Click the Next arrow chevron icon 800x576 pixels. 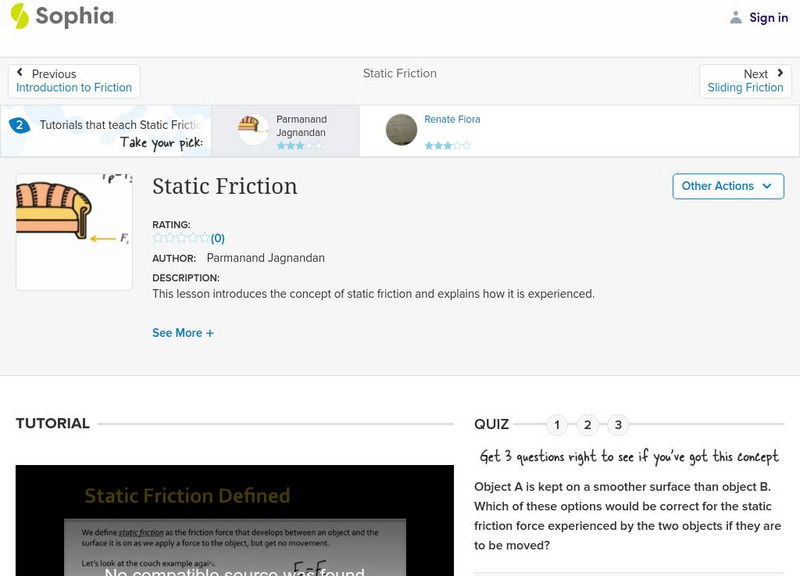click(781, 71)
